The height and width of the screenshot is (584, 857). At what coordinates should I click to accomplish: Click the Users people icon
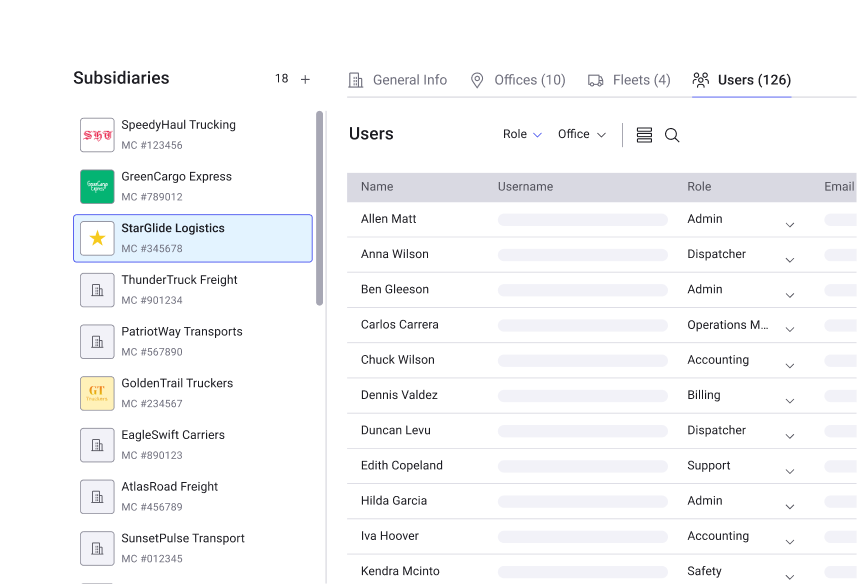point(701,80)
